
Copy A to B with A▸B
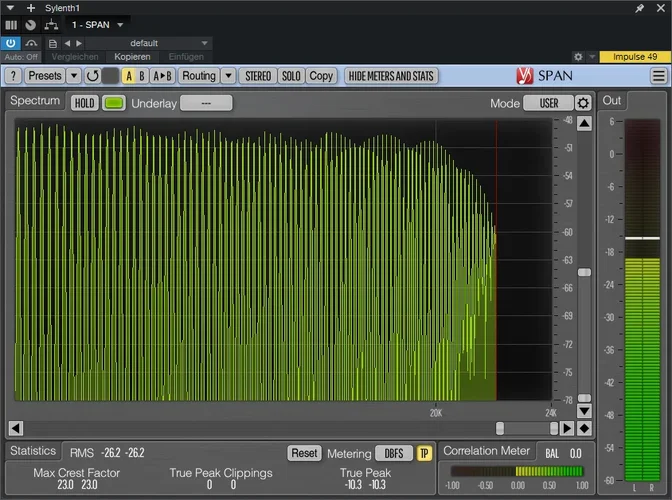click(162, 76)
